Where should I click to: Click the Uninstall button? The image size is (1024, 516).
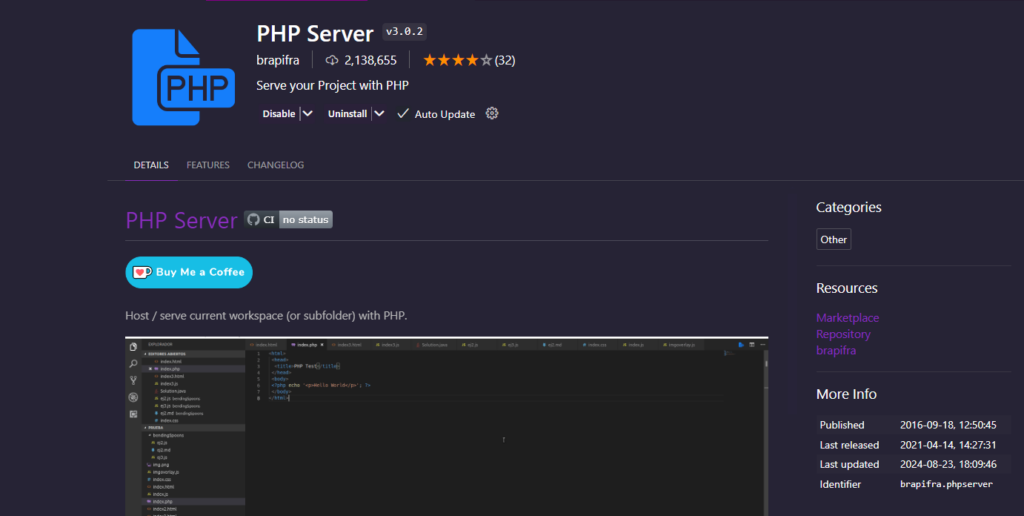pos(347,114)
